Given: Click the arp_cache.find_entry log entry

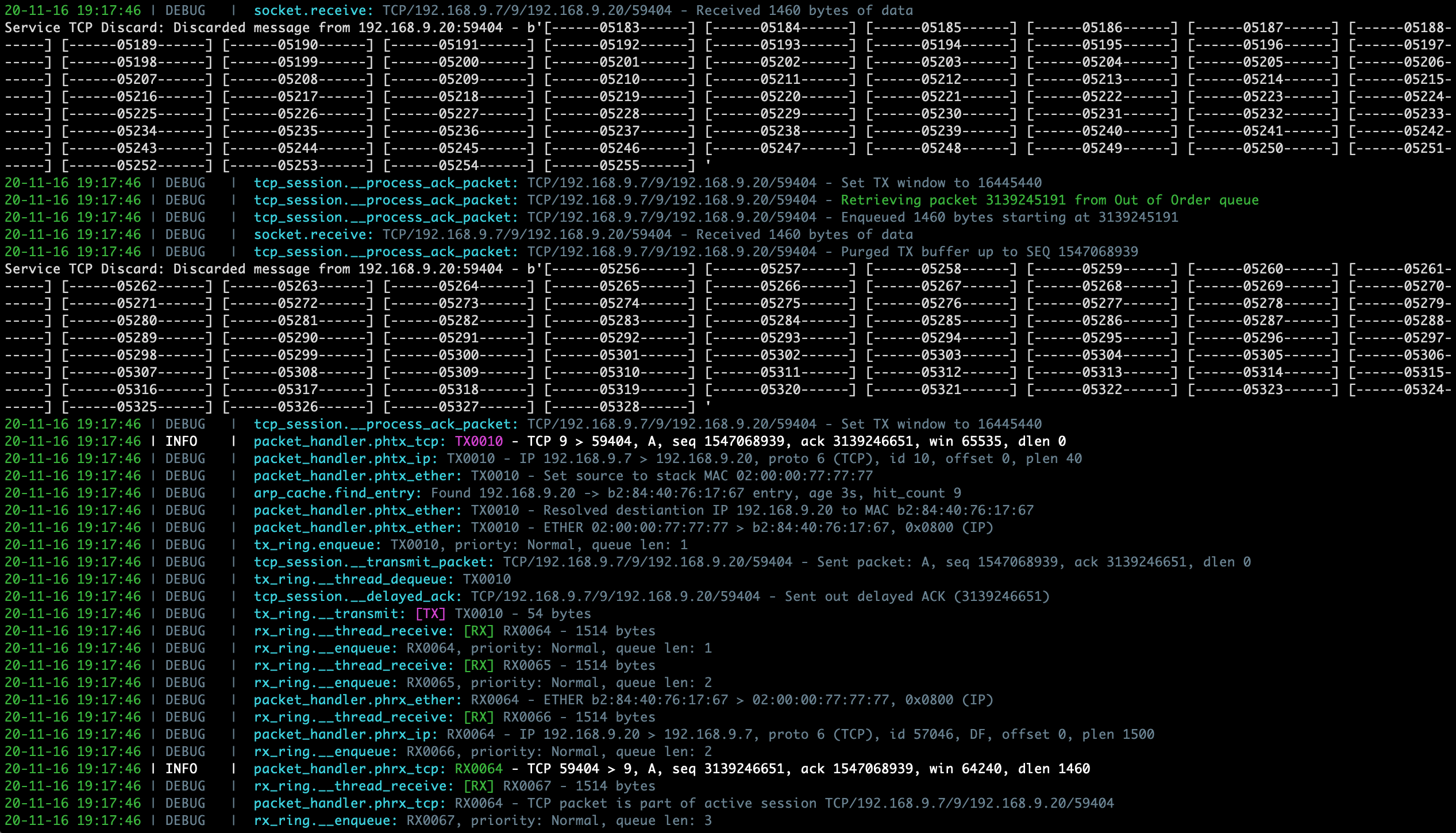Looking at the screenshot, I should tap(333, 493).
